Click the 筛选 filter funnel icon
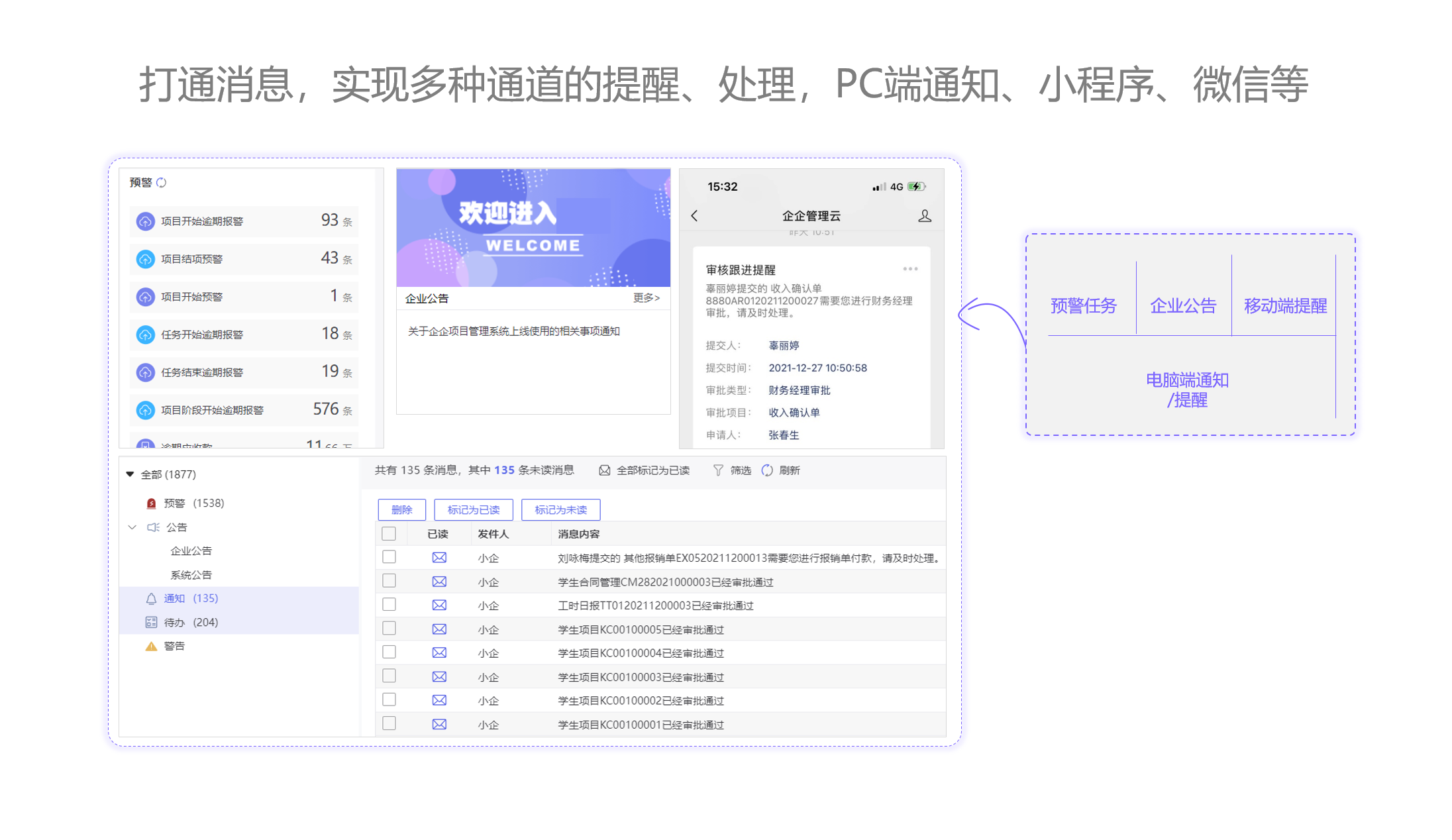The width and height of the screenshot is (1452, 840). point(718,470)
